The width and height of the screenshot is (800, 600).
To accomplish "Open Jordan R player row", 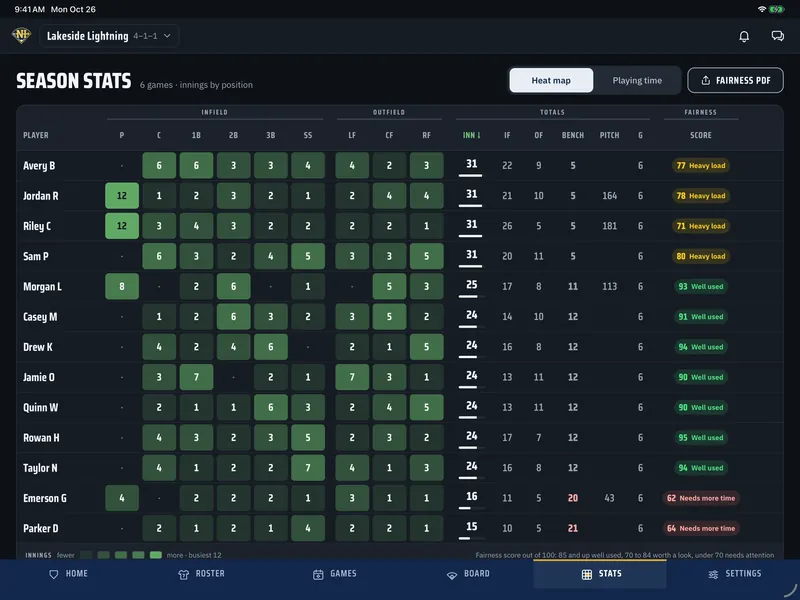I will [400, 195].
